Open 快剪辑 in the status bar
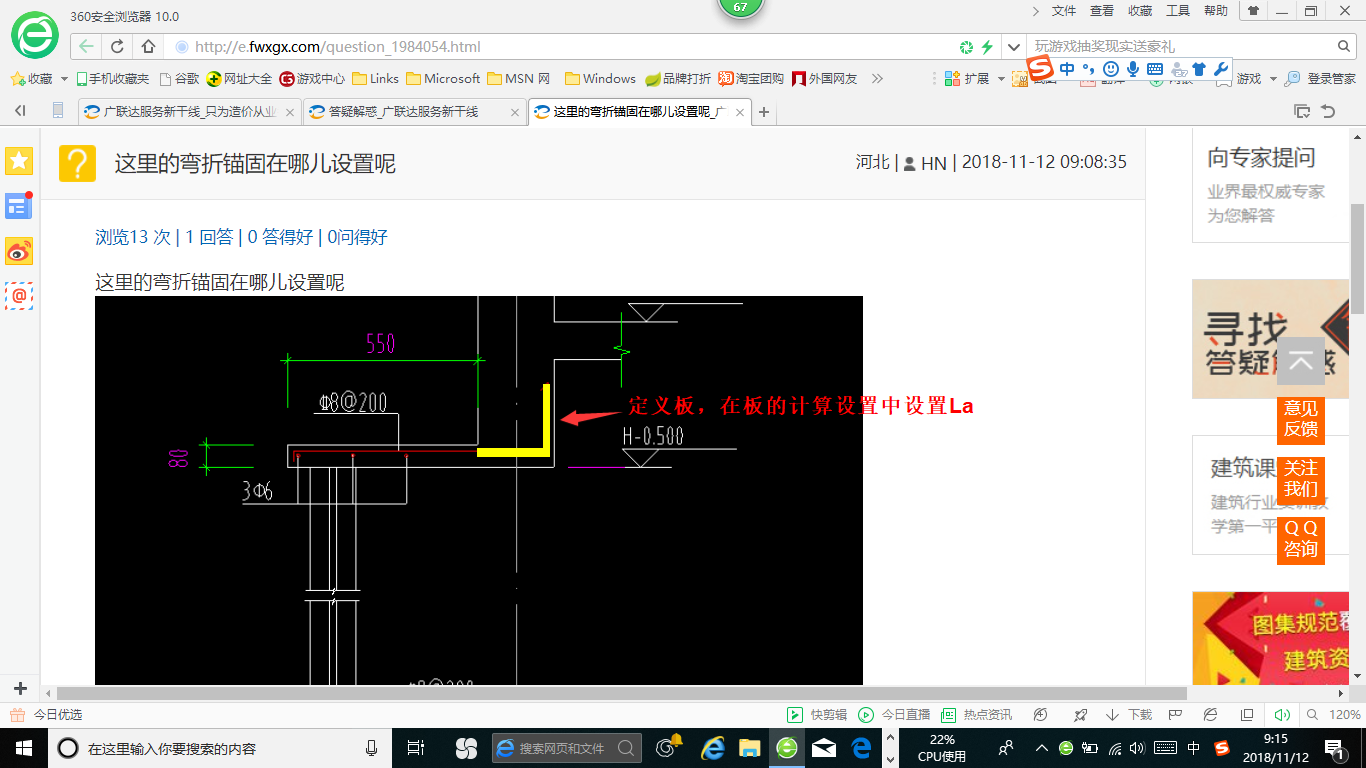Screen dimensions: 1366x768 pos(818,715)
